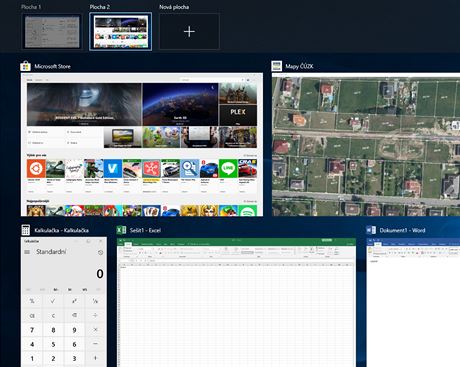Click digit 8 in calculator

[x=53, y=330]
